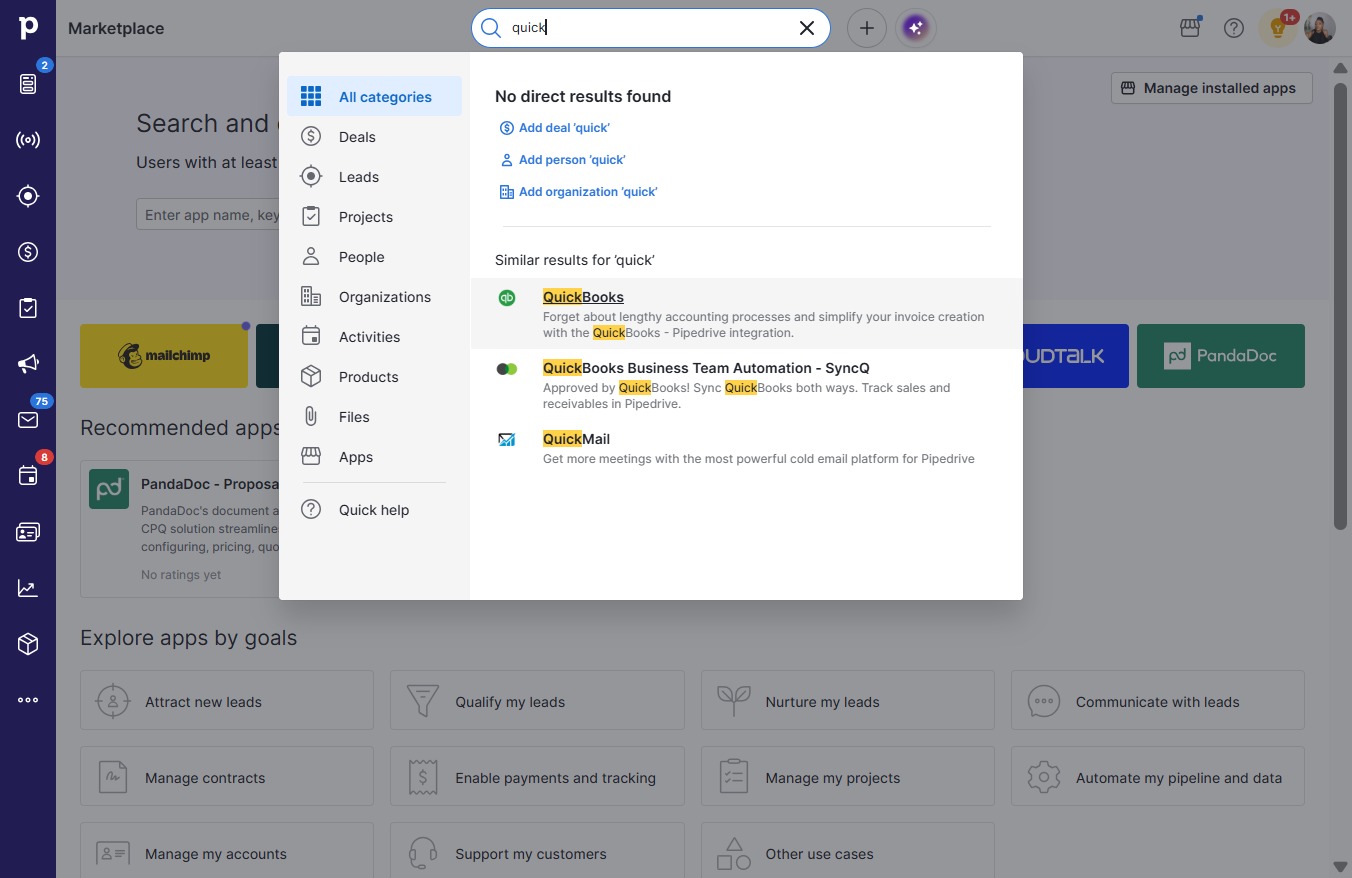This screenshot has height=878, width=1352.
Task: Select Automate my pipeline and data goal
Action: [x=1158, y=778]
